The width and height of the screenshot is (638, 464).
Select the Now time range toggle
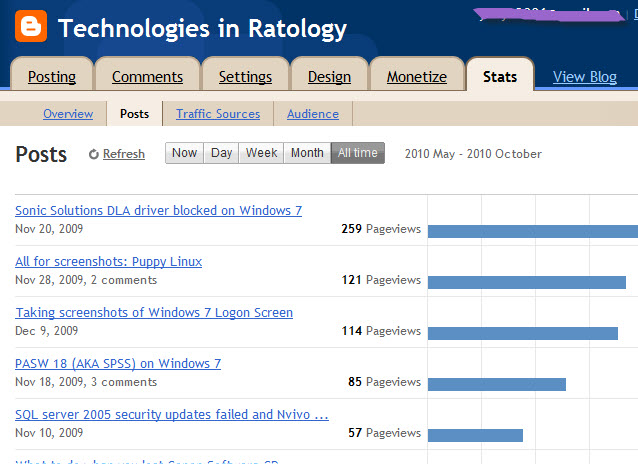[184, 153]
